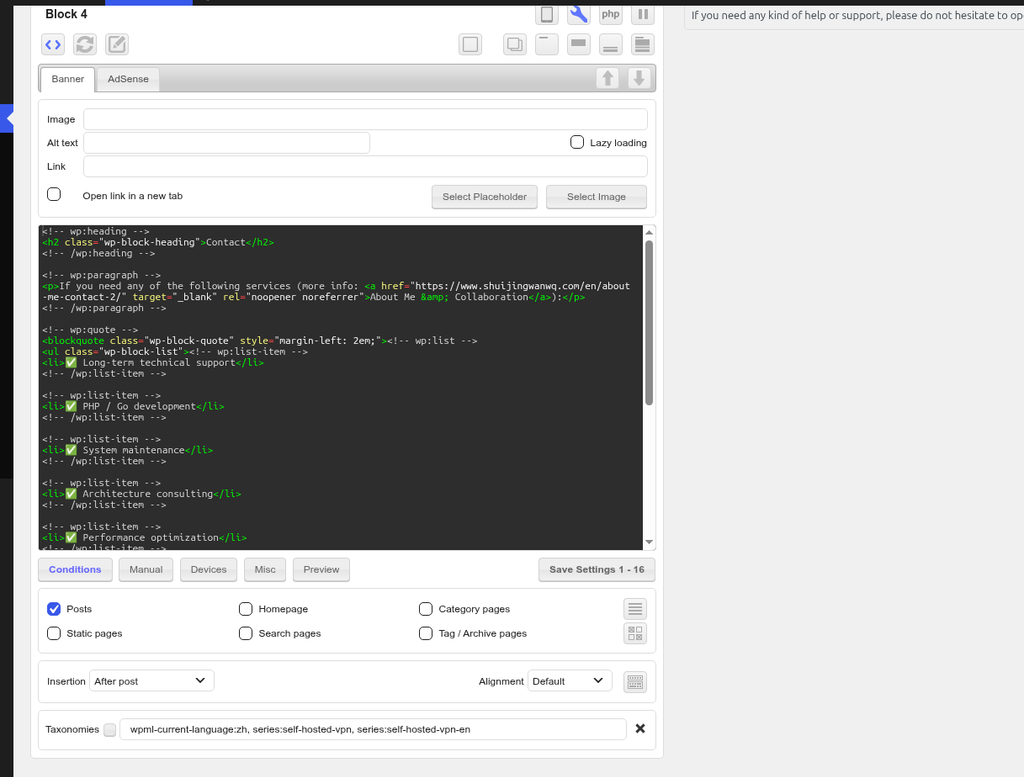This screenshot has height=777, width=1024.
Task: Open the Devices settings tab
Action: [x=209, y=569]
